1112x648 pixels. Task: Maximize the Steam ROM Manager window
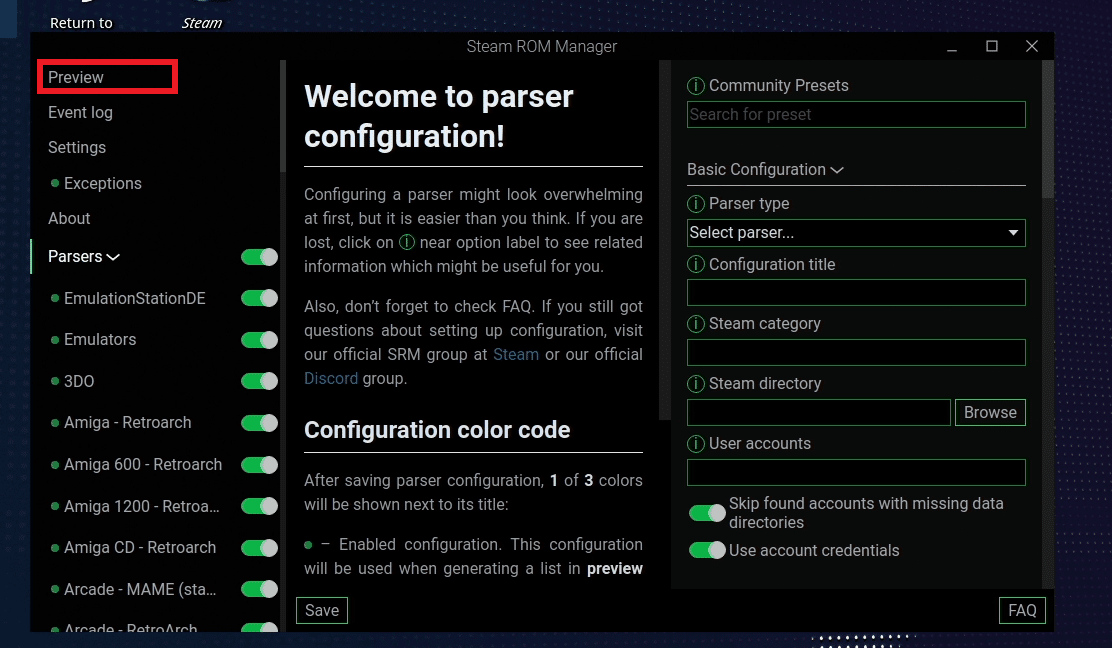point(991,46)
